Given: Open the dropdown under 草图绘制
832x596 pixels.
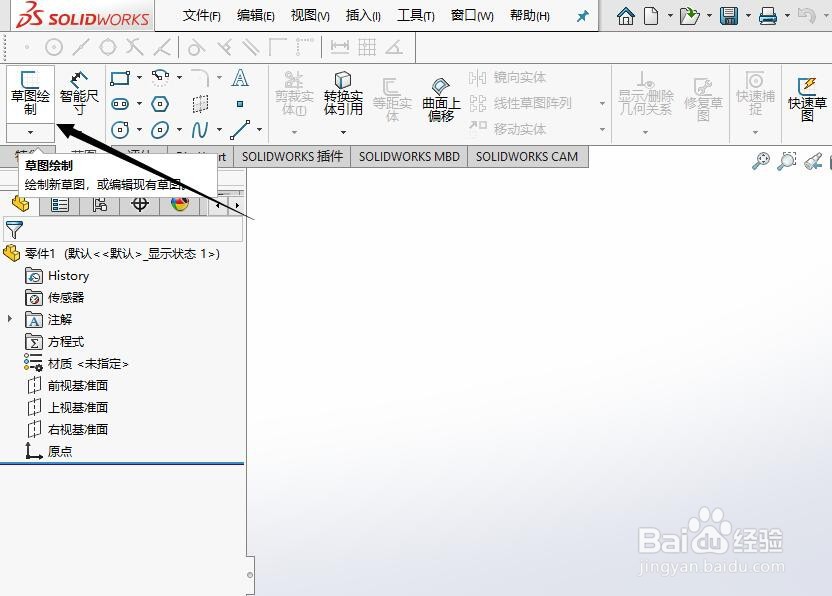Looking at the screenshot, I should point(30,132).
